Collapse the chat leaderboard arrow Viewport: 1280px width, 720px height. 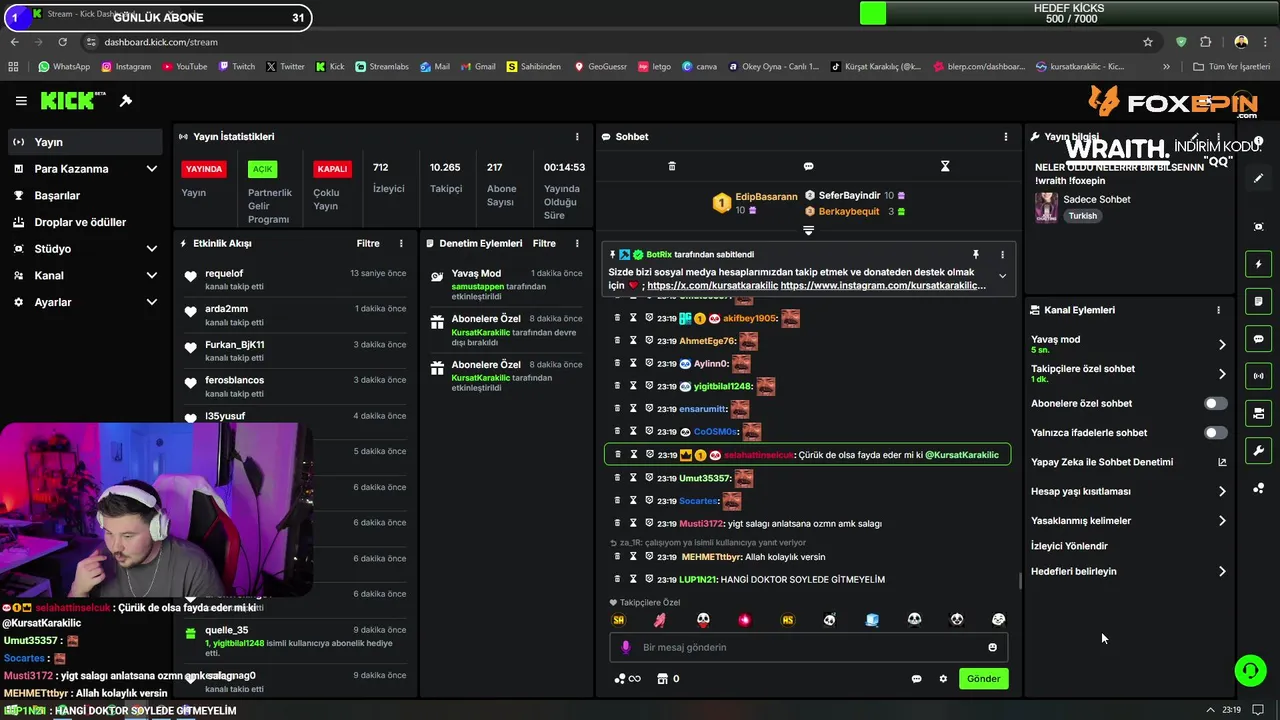pyautogui.click(x=808, y=230)
